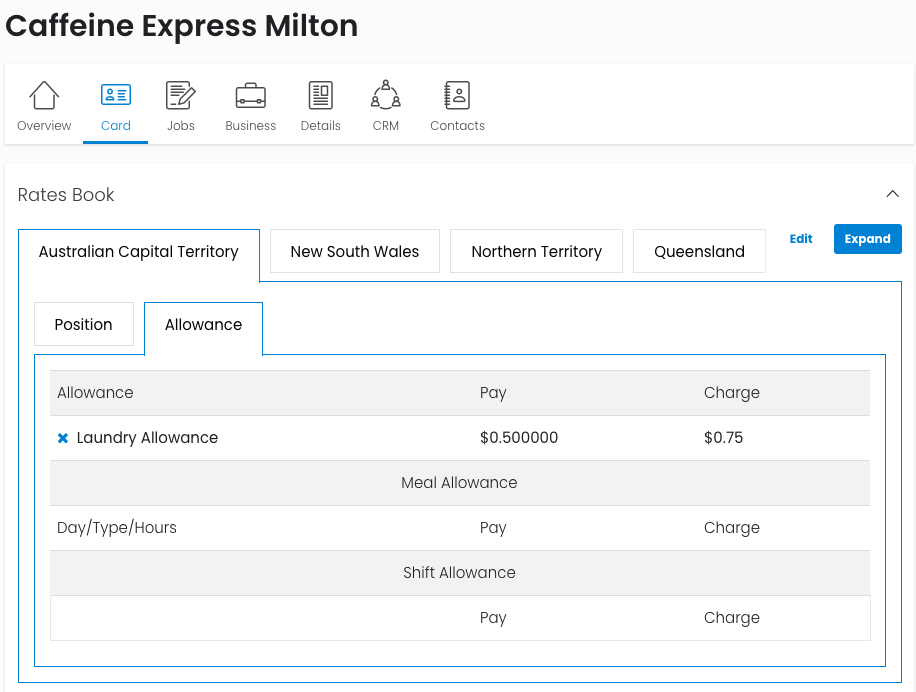Image resolution: width=916 pixels, height=692 pixels.
Task: Select the Northern Territory tab
Action: (x=536, y=252)
